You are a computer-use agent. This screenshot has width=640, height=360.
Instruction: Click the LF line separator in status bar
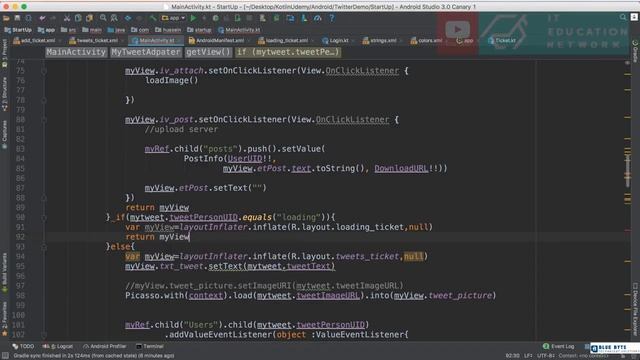coord(528,356)
